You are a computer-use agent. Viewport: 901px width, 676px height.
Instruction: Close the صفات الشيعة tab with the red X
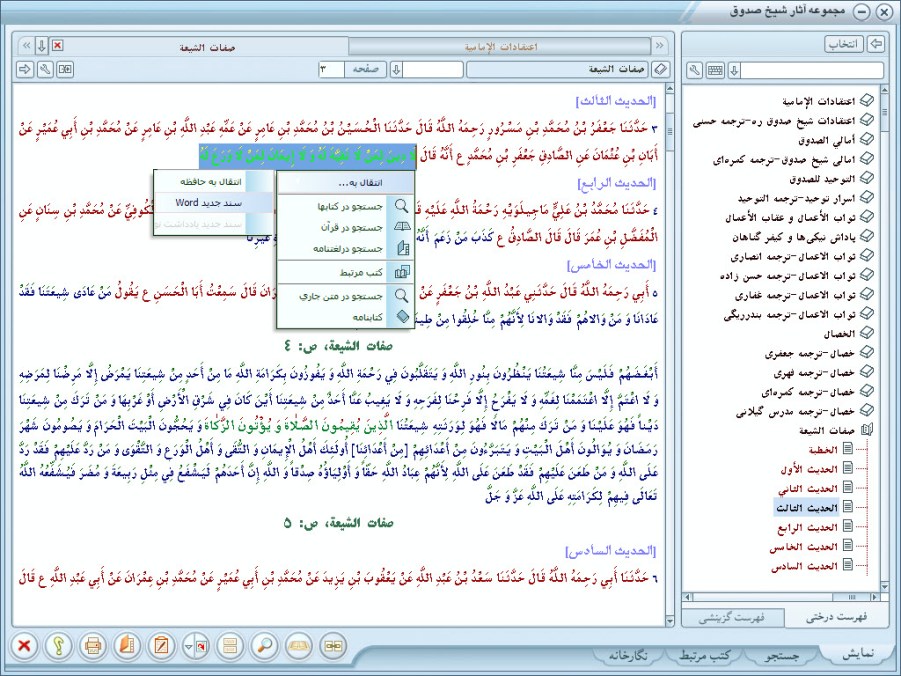click(57, 45)
